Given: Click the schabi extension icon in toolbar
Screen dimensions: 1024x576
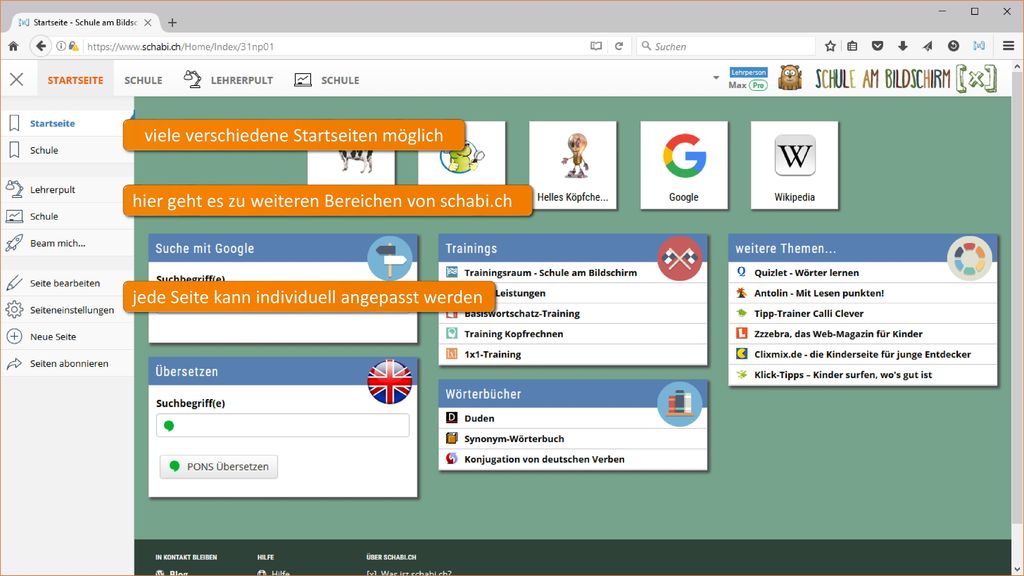Looking at the screenshot, I should point(979,46).
